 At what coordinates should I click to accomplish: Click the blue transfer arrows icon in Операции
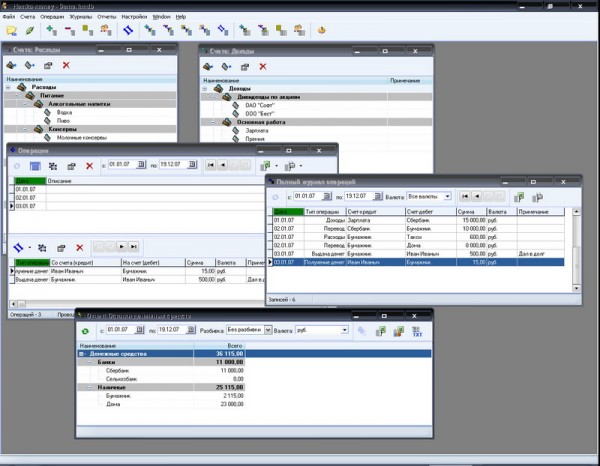[x=20, y=246]
